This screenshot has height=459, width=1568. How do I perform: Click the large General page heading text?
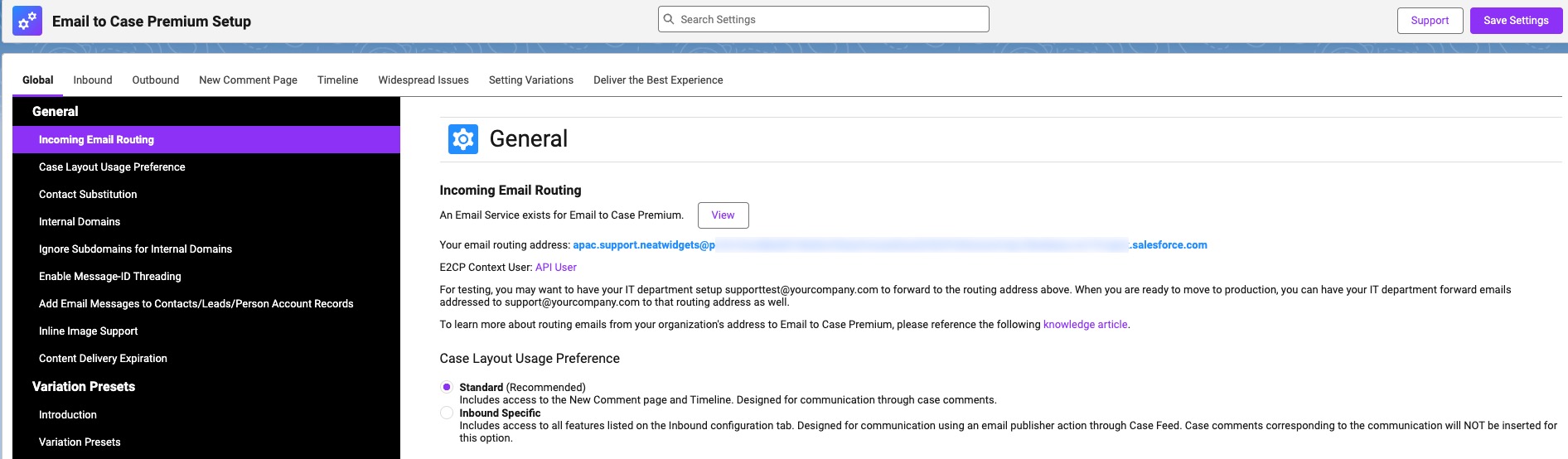(529, 139)
